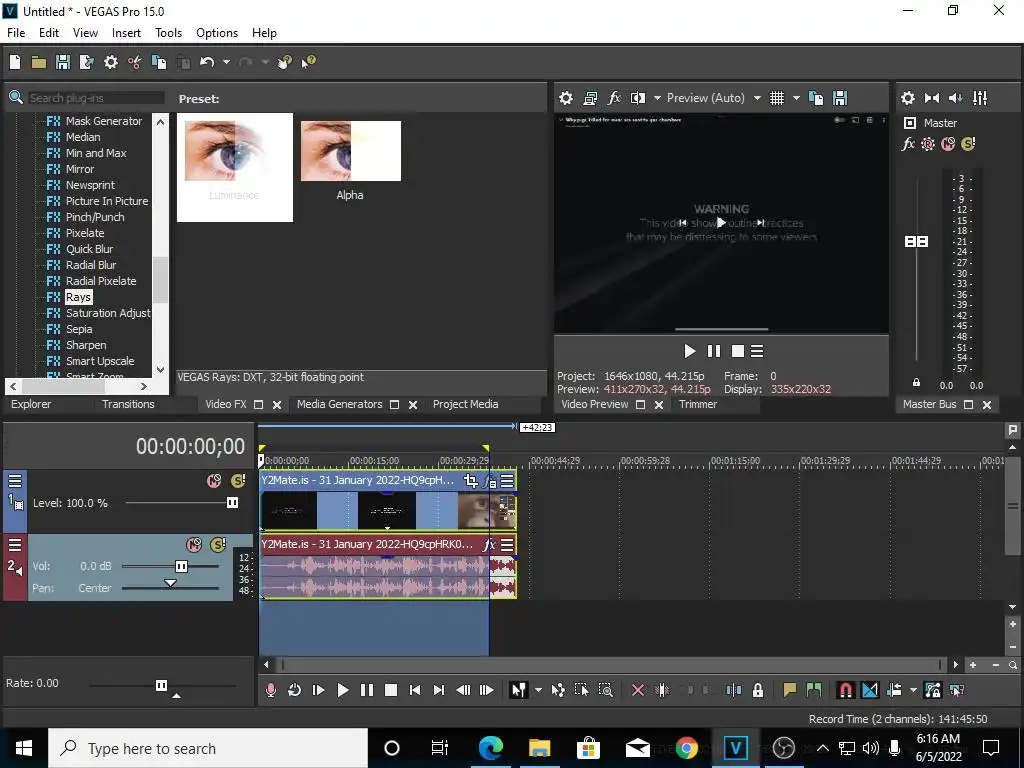Open What's This help icon
The height and width of the screenshot is (768, 1024).
pyautogui.click(x=308, y=62)
